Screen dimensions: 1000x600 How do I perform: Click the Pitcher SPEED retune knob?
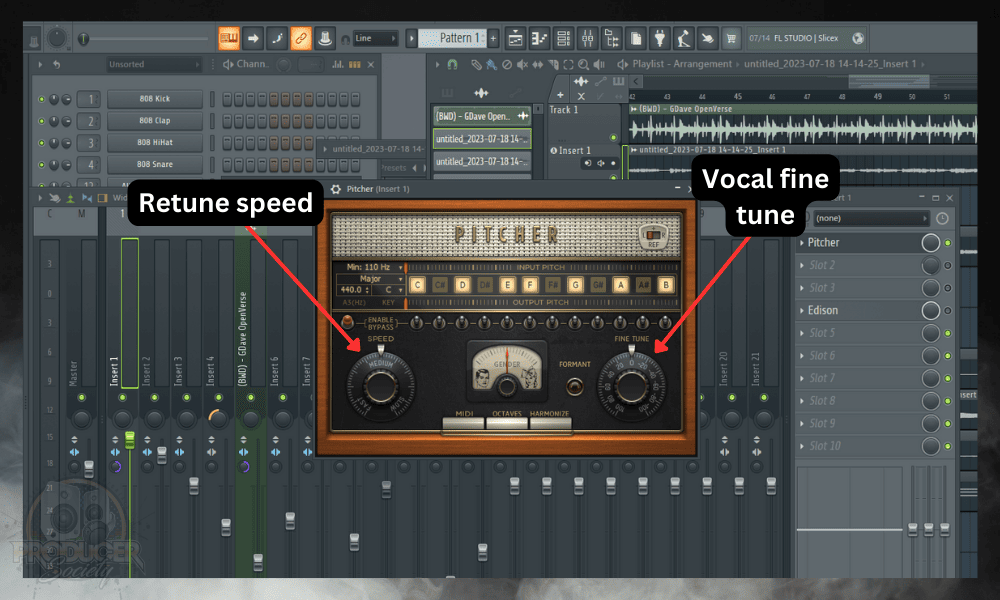click(380, 387)
